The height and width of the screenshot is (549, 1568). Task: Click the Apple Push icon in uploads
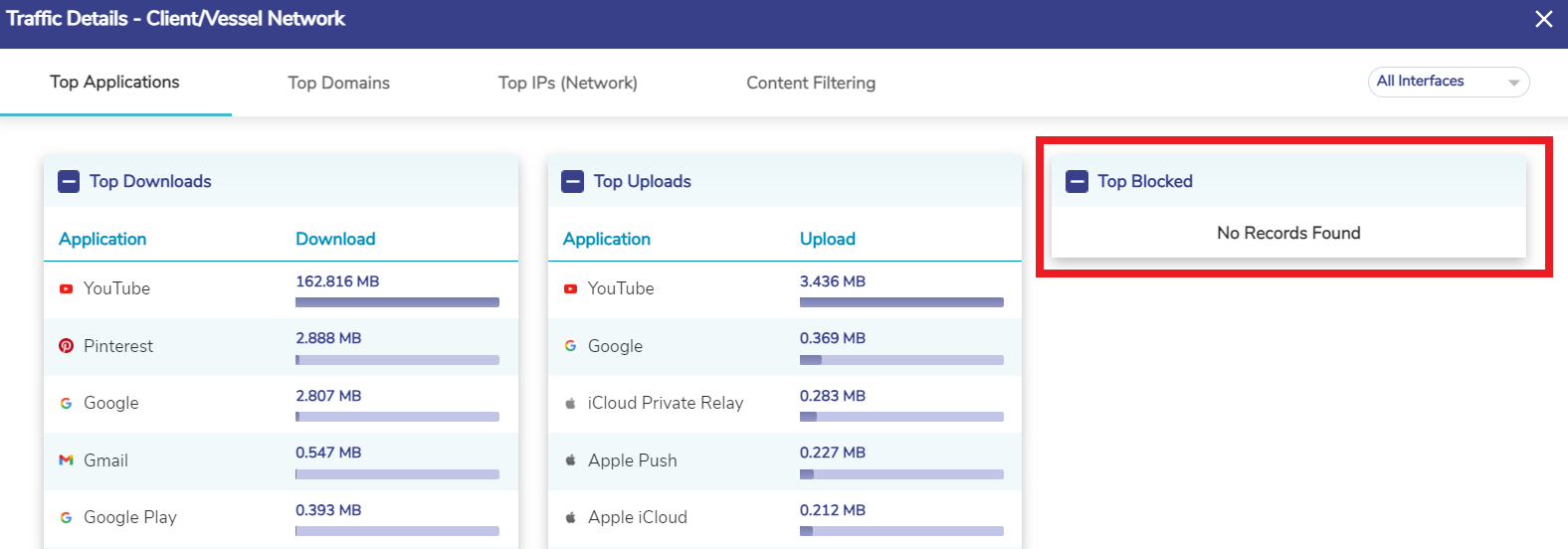570,460
